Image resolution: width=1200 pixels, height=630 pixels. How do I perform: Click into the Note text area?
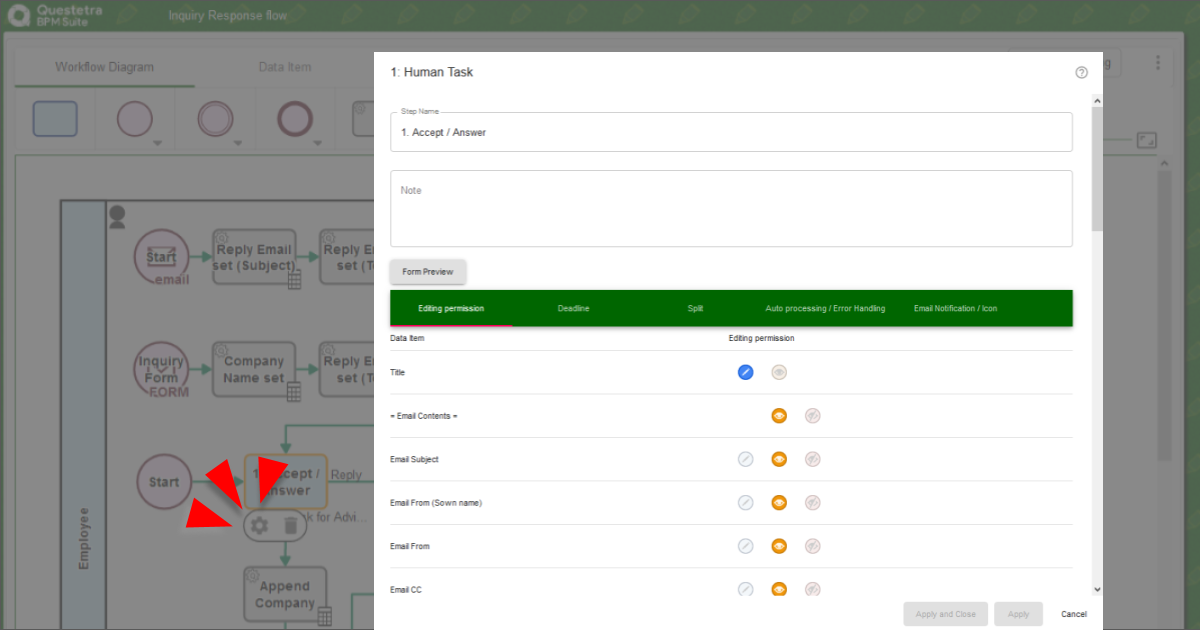730,208
